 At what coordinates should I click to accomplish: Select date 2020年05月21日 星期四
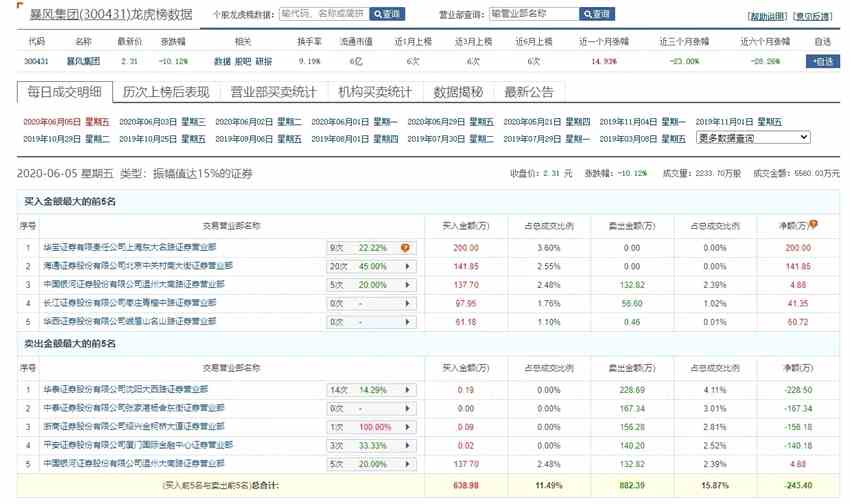546,122
